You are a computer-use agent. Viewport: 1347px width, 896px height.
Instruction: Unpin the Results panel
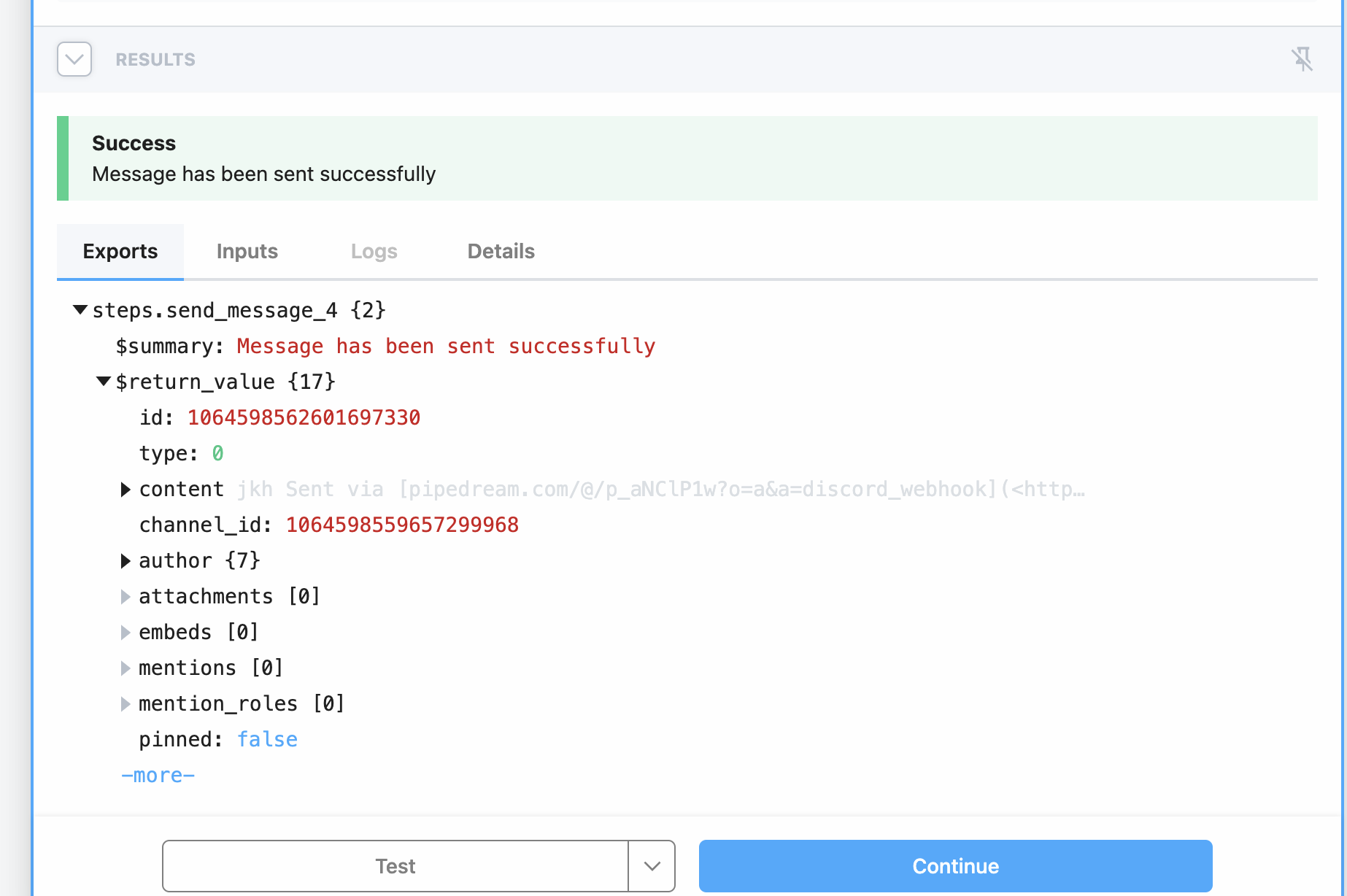point(1303,59)
